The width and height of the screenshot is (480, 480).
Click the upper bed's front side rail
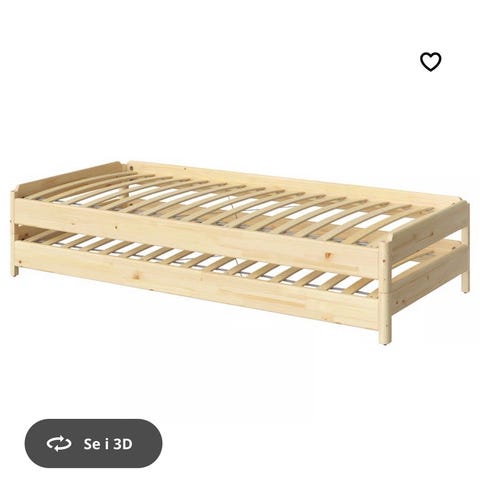pyautogui.click(x=197, y=233)
